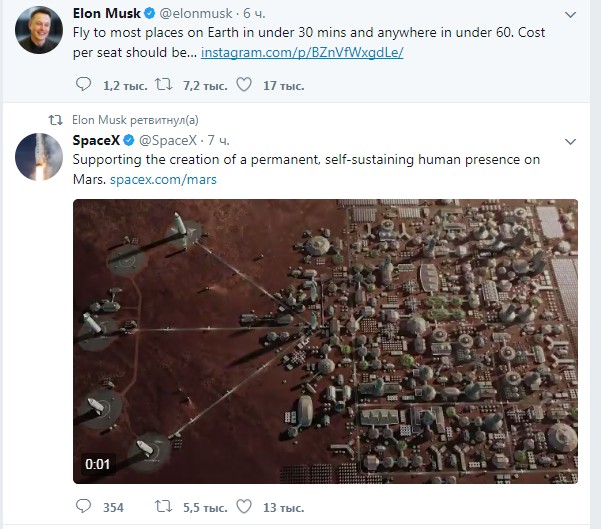Like Elon Musk's tweet with heart icon
Image resolution: width=601 pixels, height=529 pixels.
(244, 84)
